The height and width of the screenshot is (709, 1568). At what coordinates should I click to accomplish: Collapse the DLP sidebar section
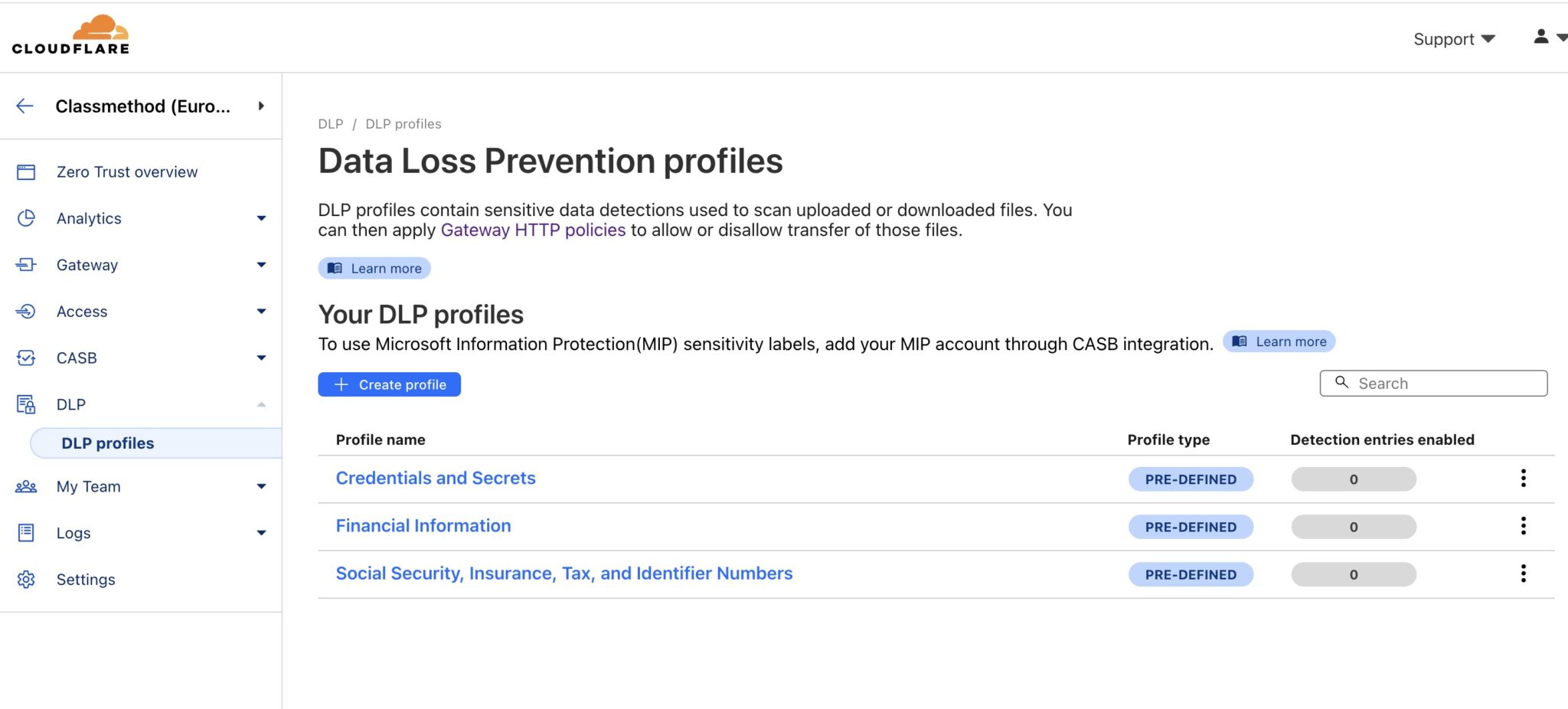262,404
